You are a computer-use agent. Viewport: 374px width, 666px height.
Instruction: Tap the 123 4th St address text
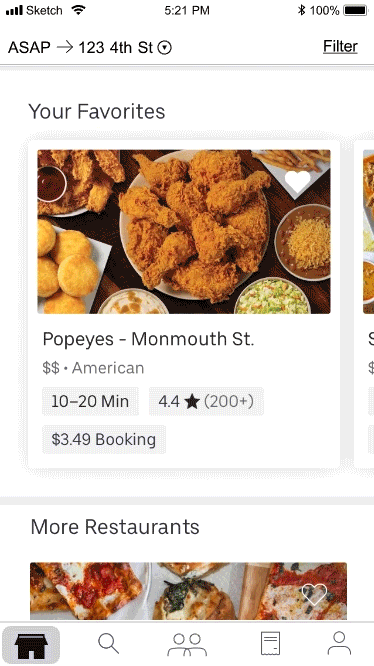[115, 48]
